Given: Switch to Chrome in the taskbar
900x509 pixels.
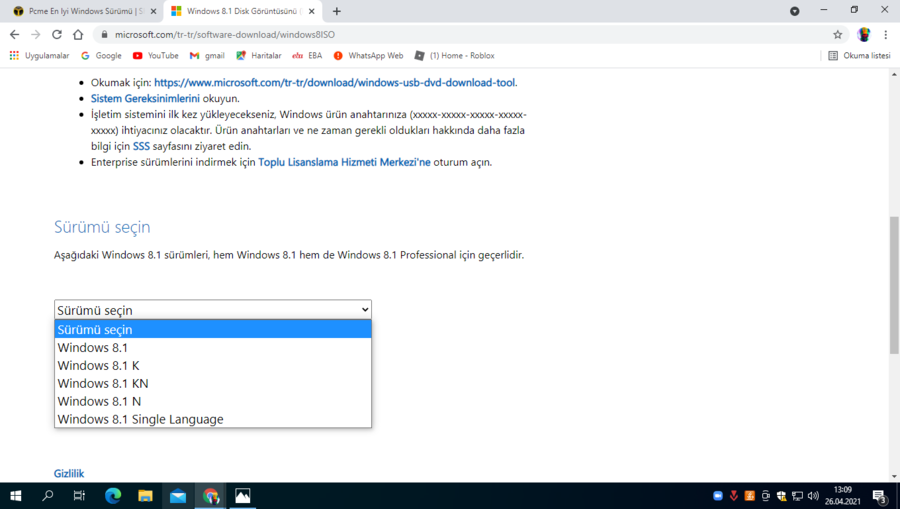Looking at the screenshot, I should click(x=211, y=496).
